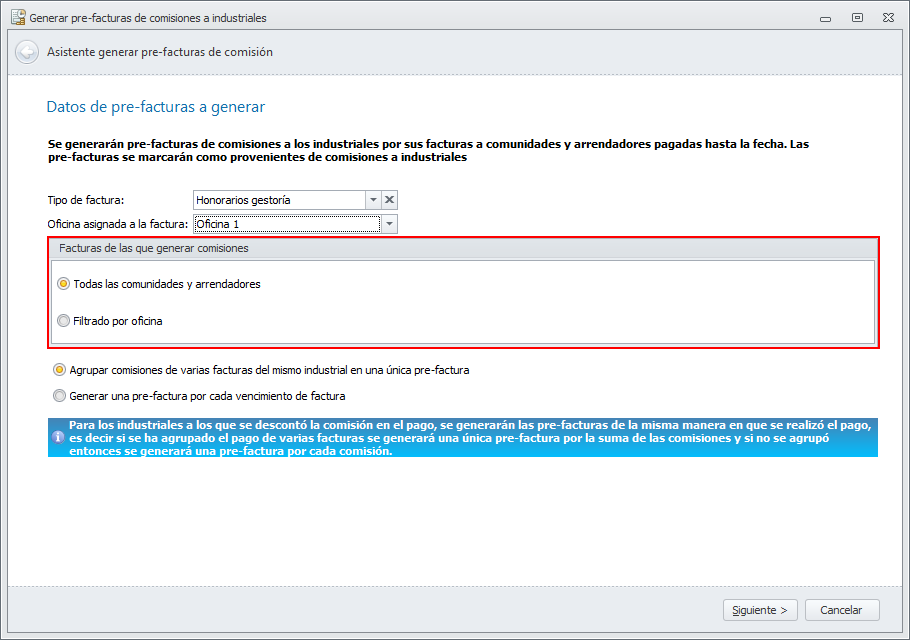Click the blue info icon in the banner

pos(58,437)
